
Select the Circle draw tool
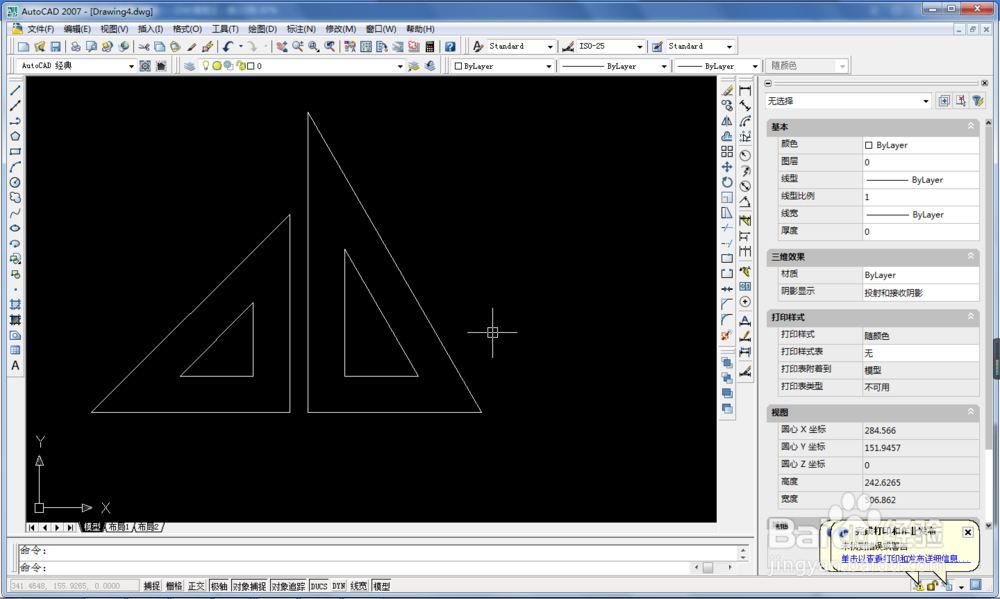[15, 182]
